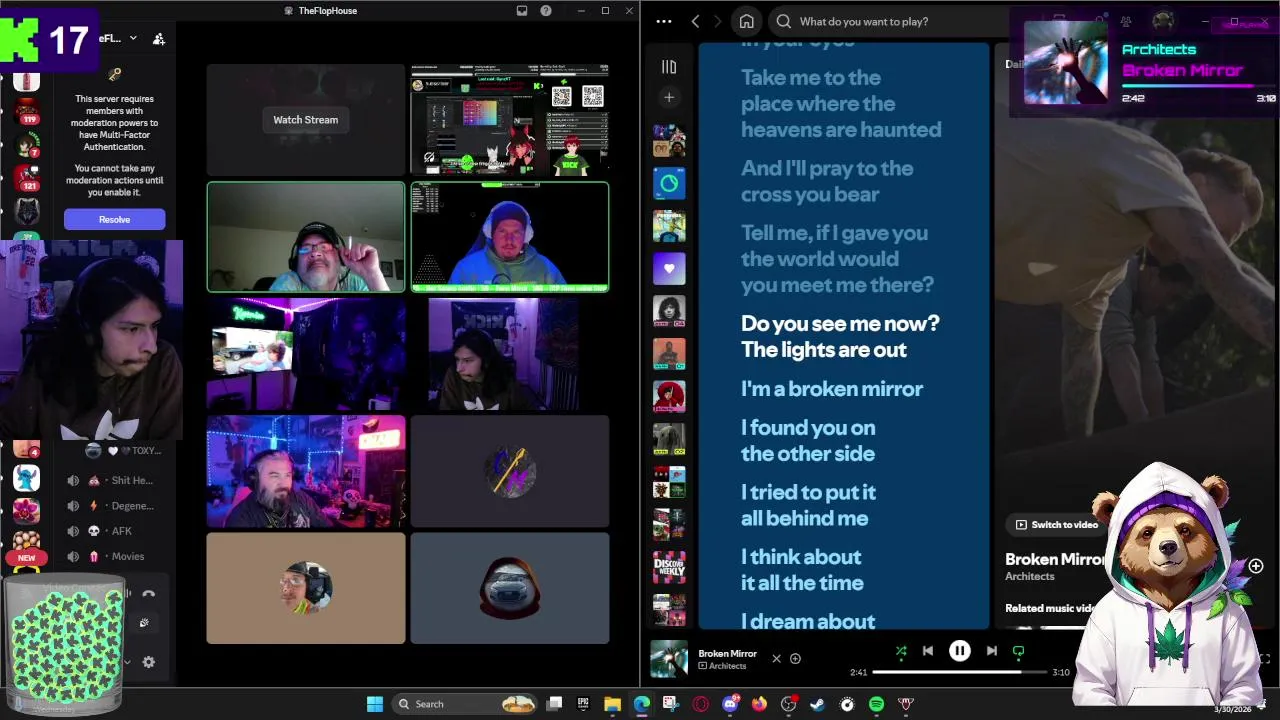Click the create playlist plus icon in Spotify sidebar
The height and width of the screenshot is (720, 1280).
click(669, 97)
